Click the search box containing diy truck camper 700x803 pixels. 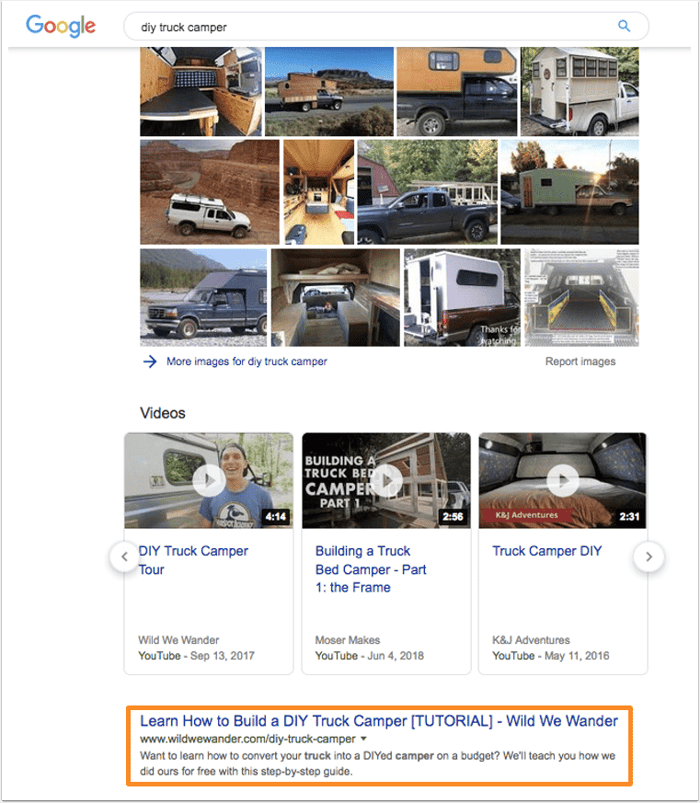point(386,27)
